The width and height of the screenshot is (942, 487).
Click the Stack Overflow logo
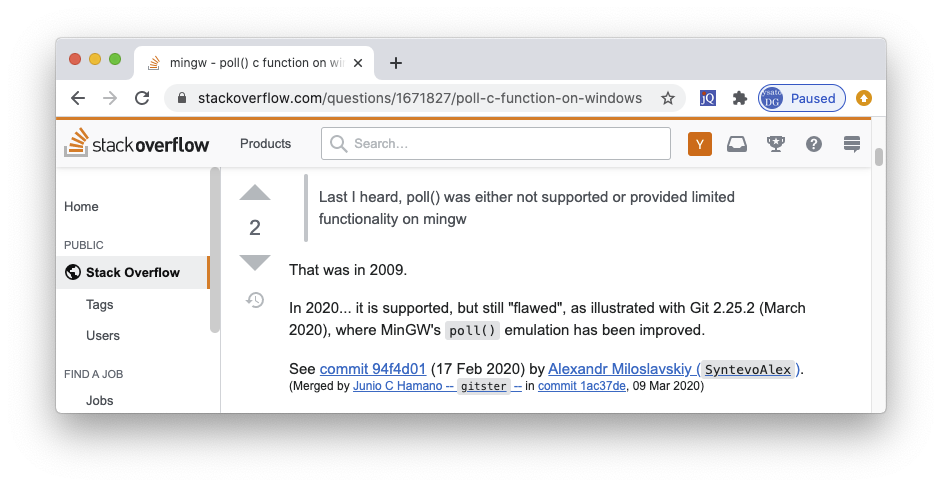[137, 144]
